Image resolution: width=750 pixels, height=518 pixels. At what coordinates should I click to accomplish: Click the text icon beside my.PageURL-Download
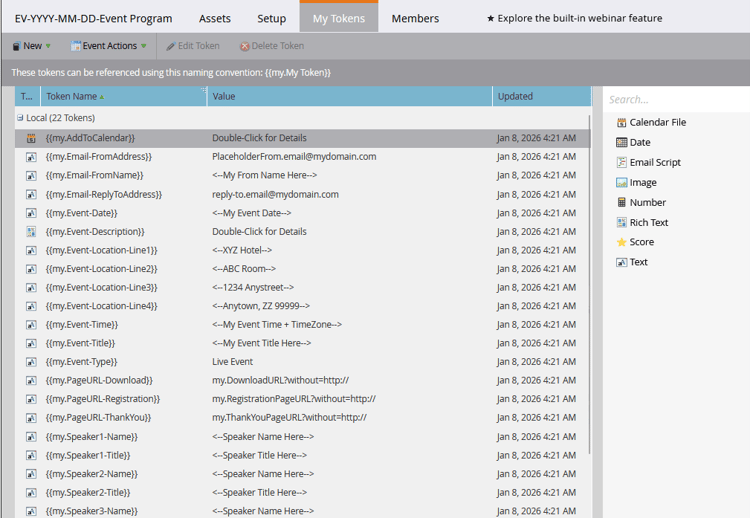[31, 381]
